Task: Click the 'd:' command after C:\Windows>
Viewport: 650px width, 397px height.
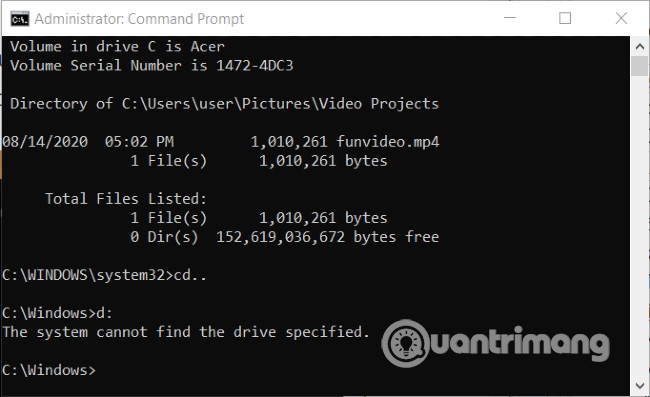Action: click(x=104, y=313)
